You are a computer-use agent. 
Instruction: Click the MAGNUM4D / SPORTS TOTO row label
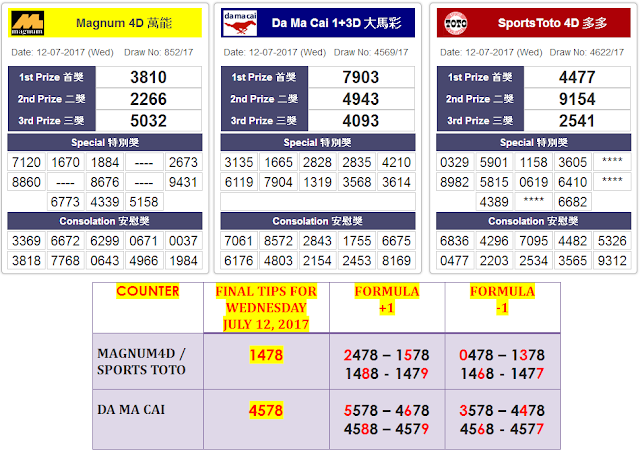(x=141, y=362)
